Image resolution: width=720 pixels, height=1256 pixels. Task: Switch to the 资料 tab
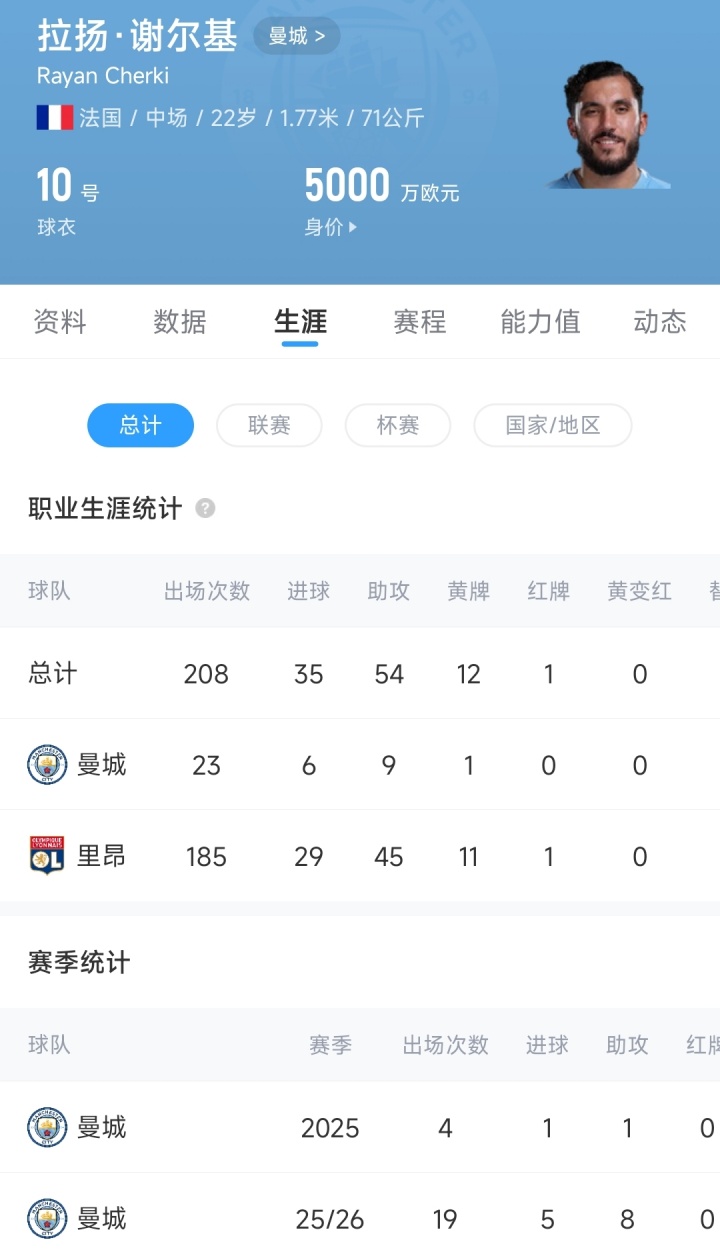60,322
